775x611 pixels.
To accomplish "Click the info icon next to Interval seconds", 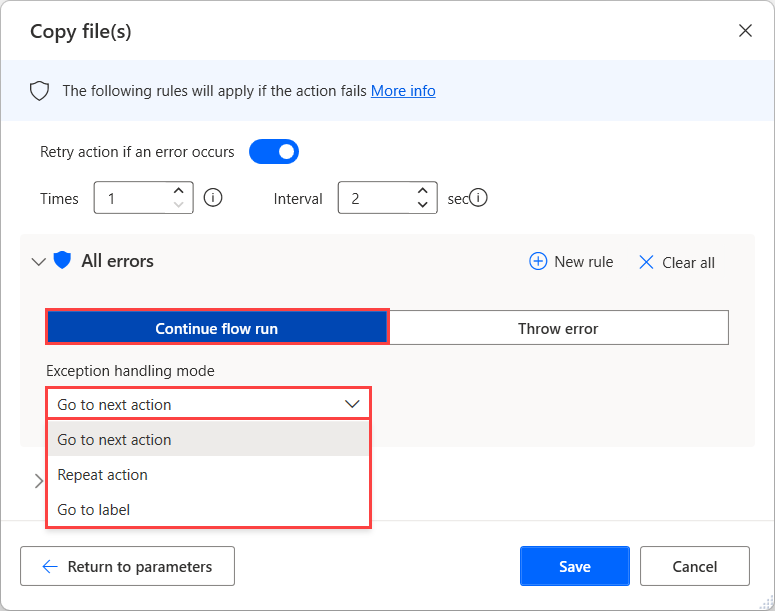I will click(x=479, y=198).
